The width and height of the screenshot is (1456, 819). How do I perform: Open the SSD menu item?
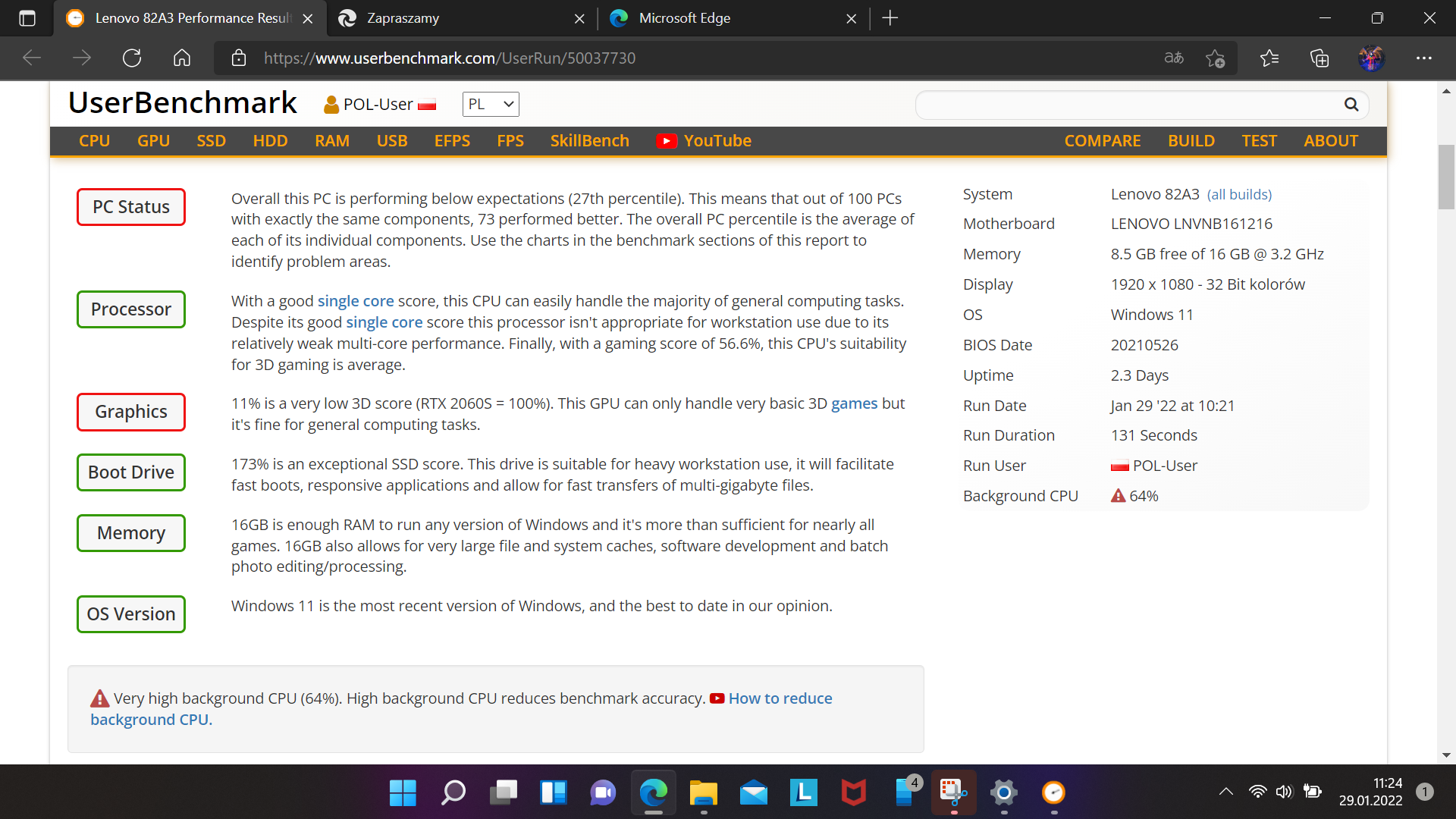(x=212, y=141)
